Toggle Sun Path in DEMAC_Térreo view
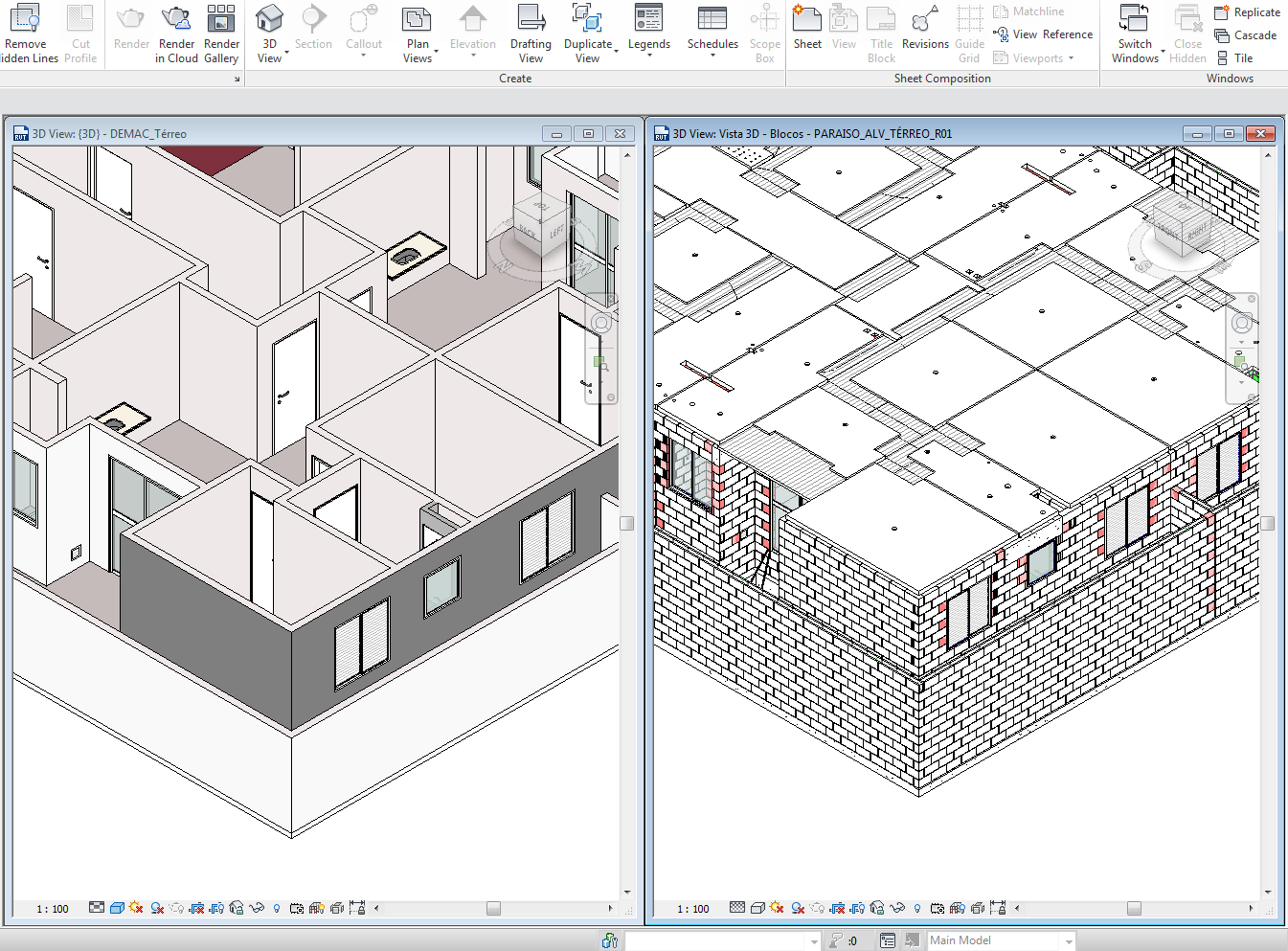 (136, 908)
